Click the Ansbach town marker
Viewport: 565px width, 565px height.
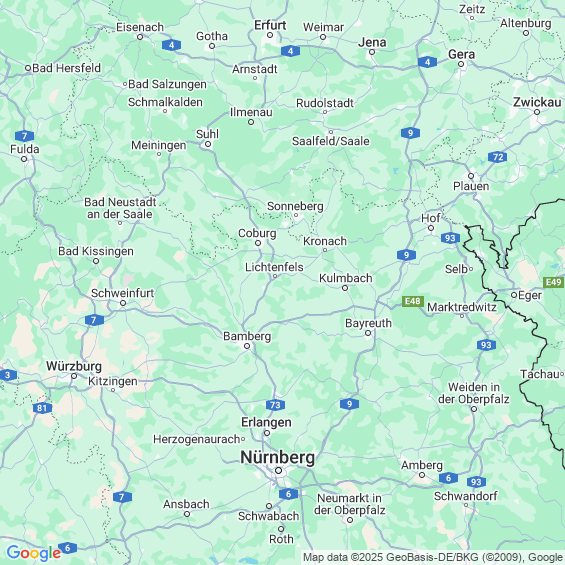coord(187,514)
